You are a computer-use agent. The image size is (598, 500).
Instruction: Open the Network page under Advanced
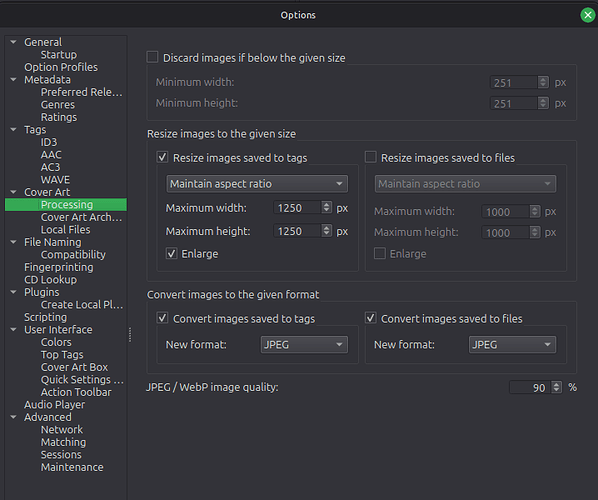[x=62, y=429]
